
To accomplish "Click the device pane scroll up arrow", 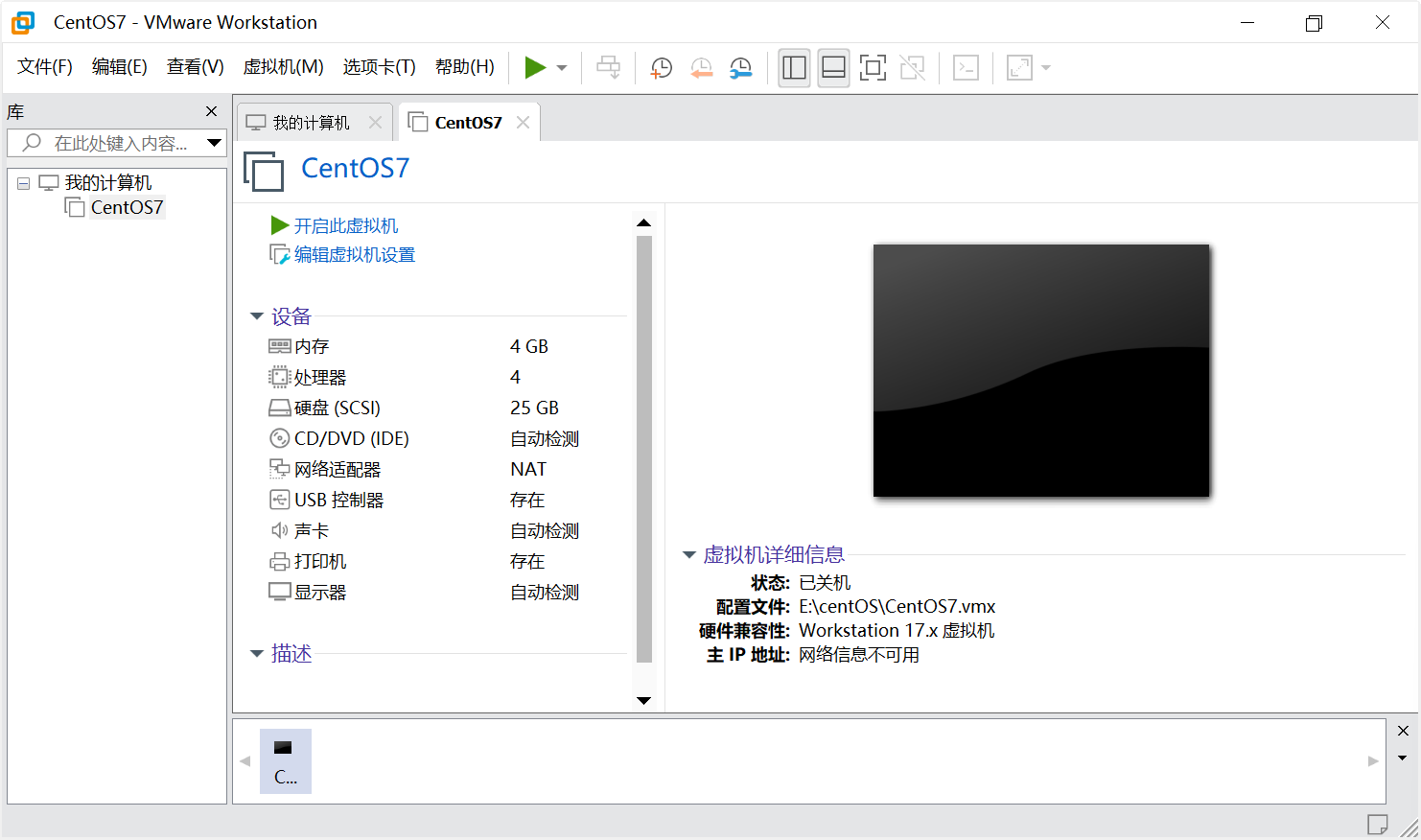I will 644,222.
